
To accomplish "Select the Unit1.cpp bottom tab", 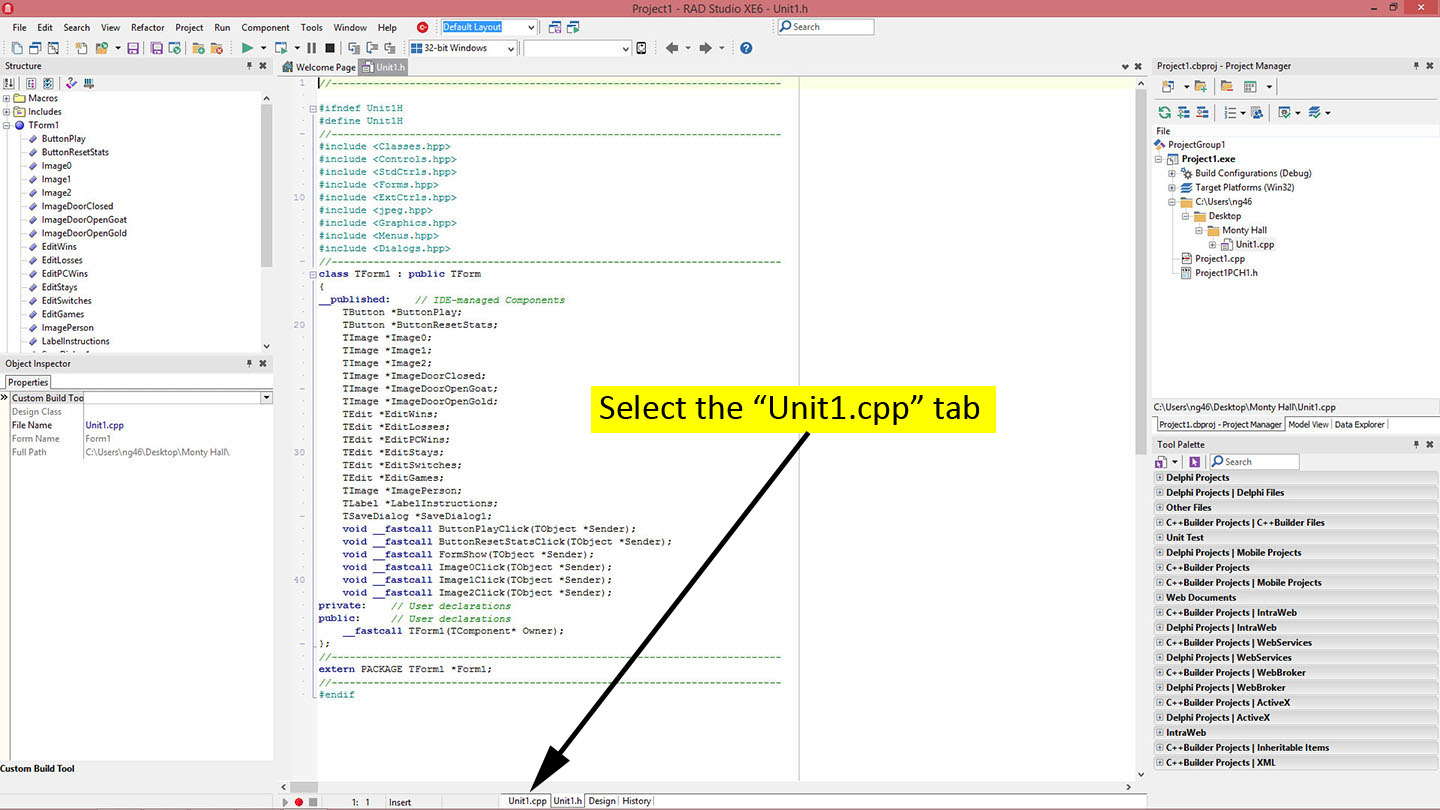I will pos(527,801).
